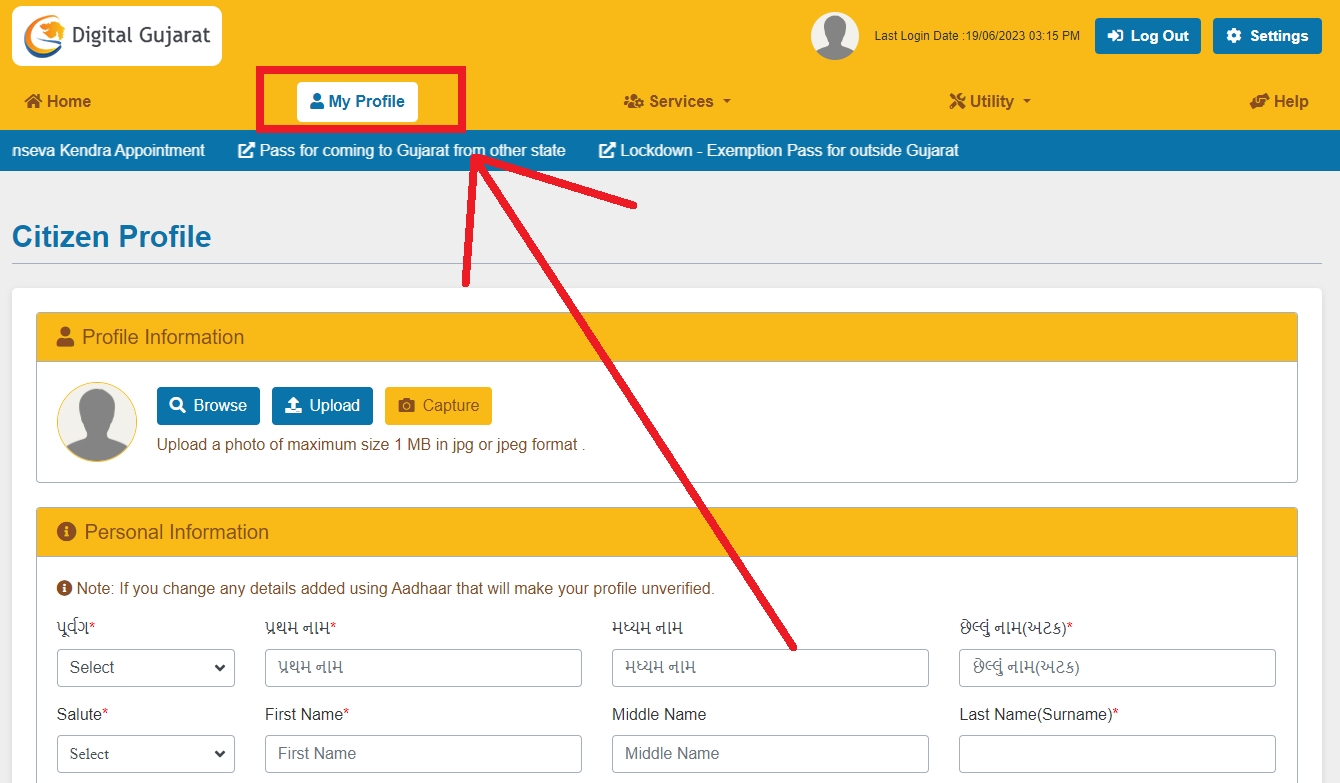Open Lockdown Exemption Pass for outside Gujarat link

(x=779, y=150)
